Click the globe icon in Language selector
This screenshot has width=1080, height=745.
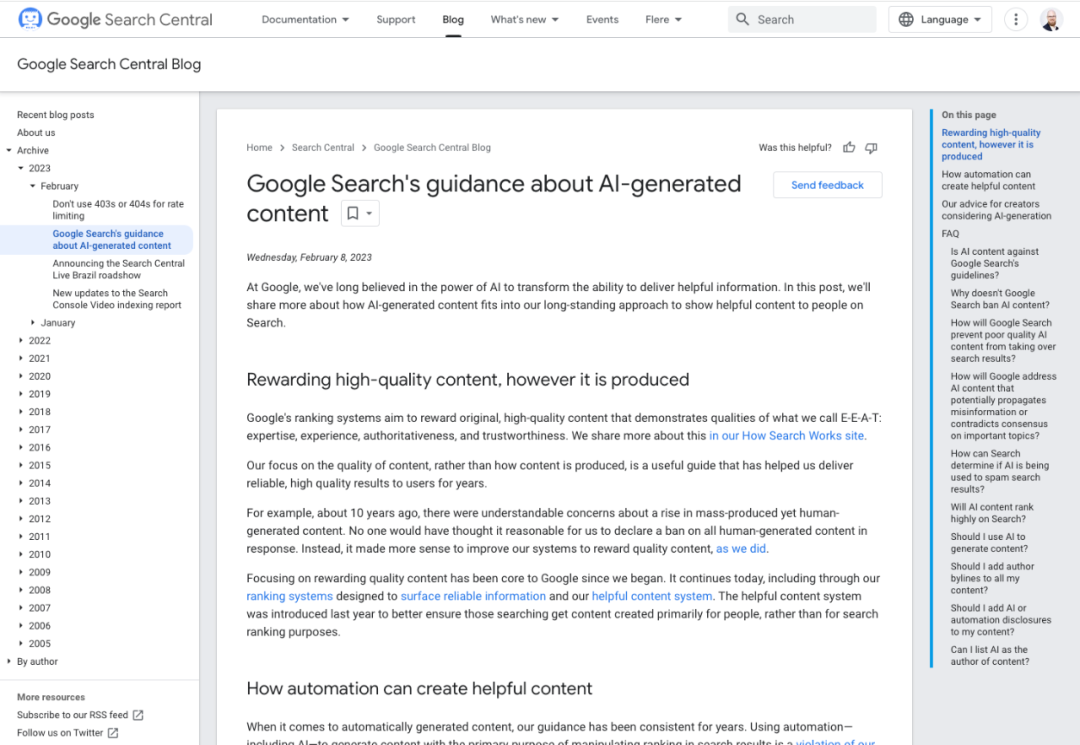pyautogui.click(x=906, y=19)
